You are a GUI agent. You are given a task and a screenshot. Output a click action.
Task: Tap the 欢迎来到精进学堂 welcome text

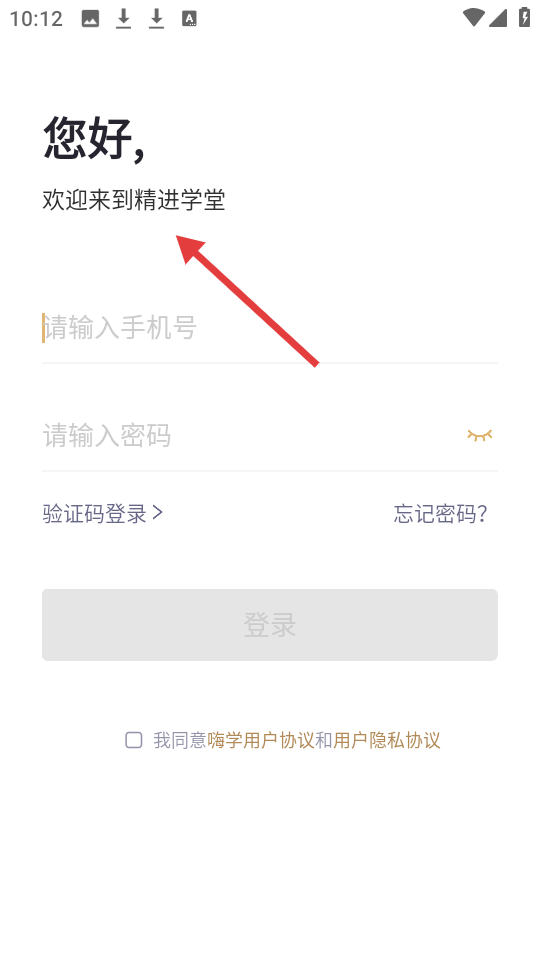[x=134, y=200]
